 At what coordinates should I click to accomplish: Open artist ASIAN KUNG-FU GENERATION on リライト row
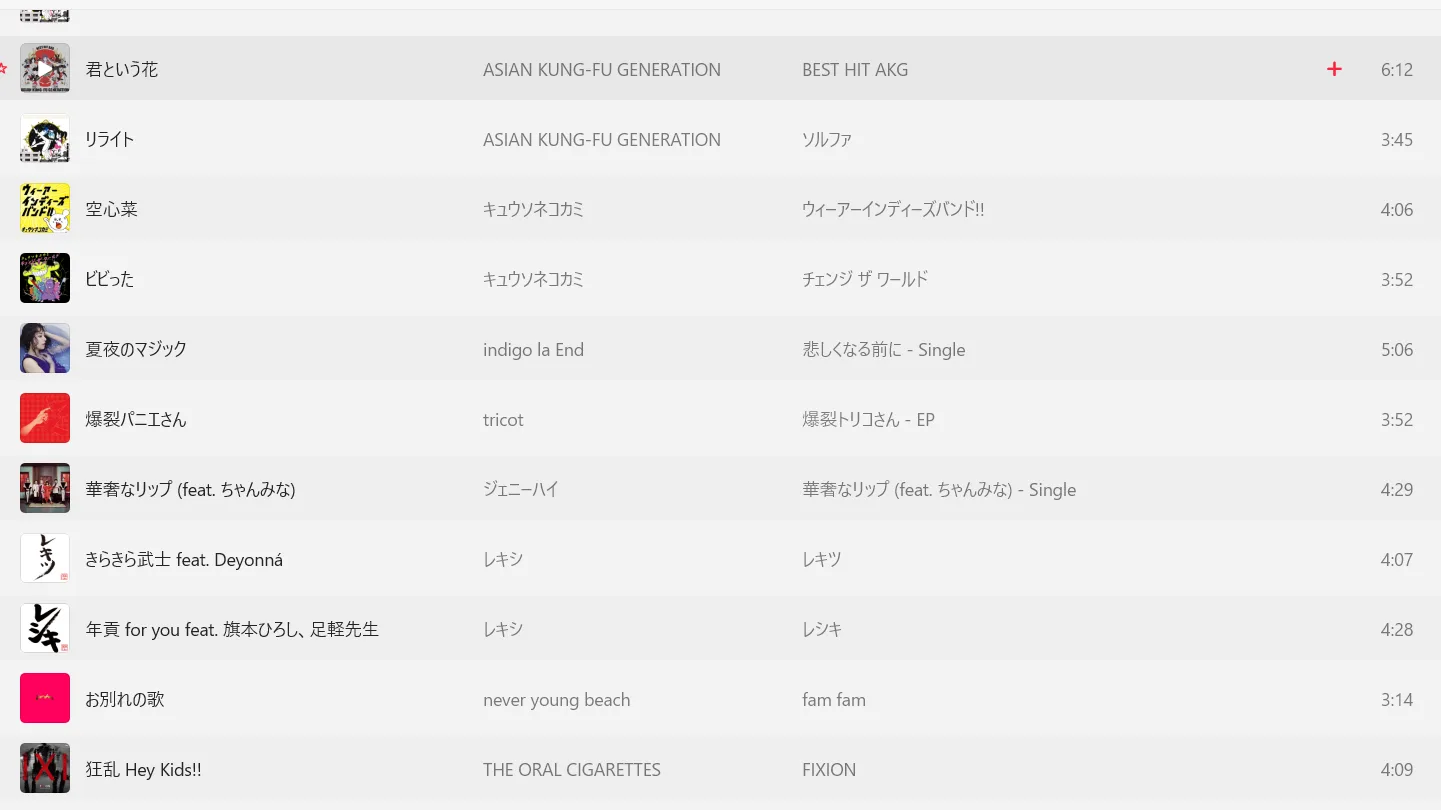[x=601, y=140]
